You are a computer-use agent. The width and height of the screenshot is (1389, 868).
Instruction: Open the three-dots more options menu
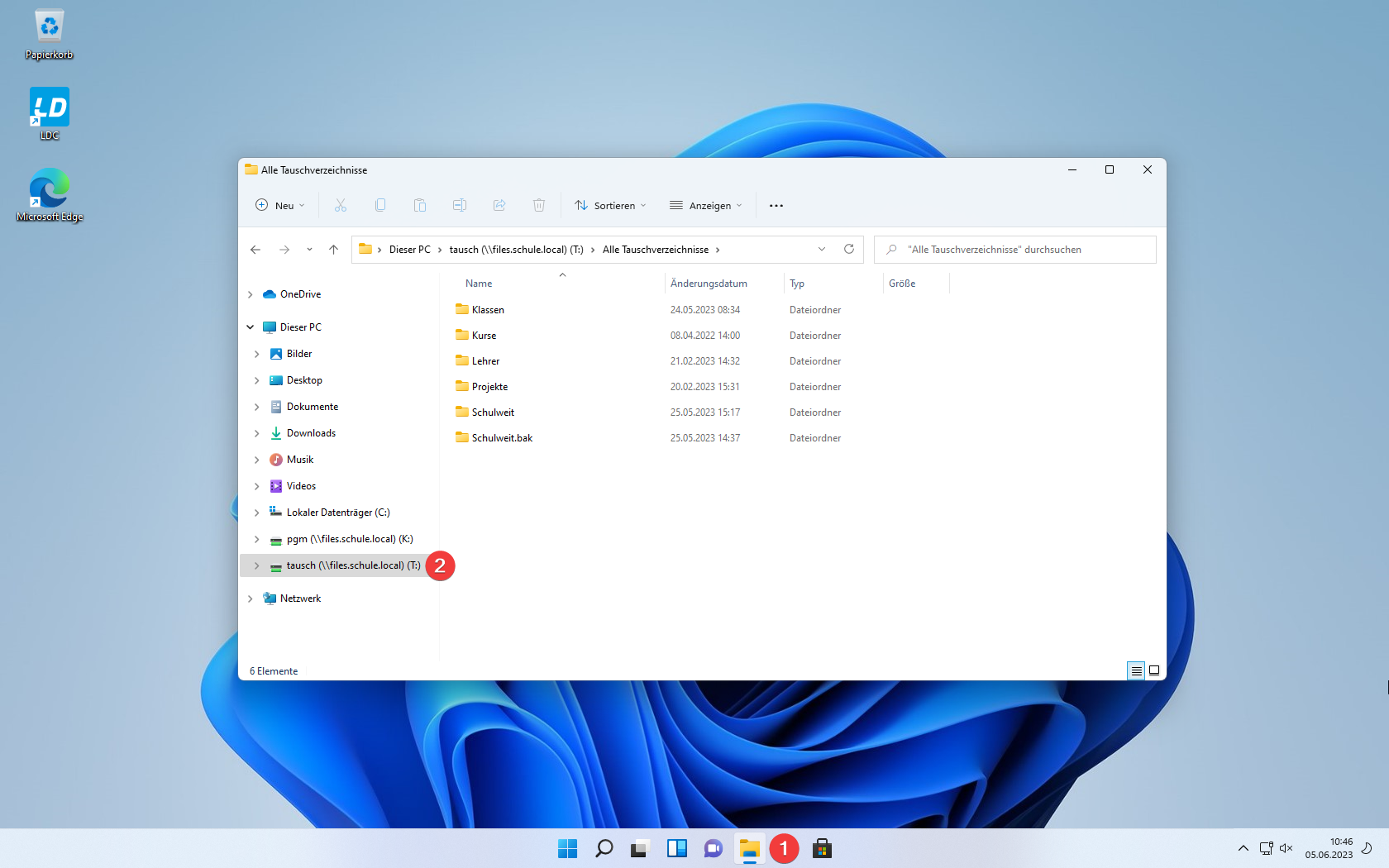pyautogui.click(x=776, y=206)
